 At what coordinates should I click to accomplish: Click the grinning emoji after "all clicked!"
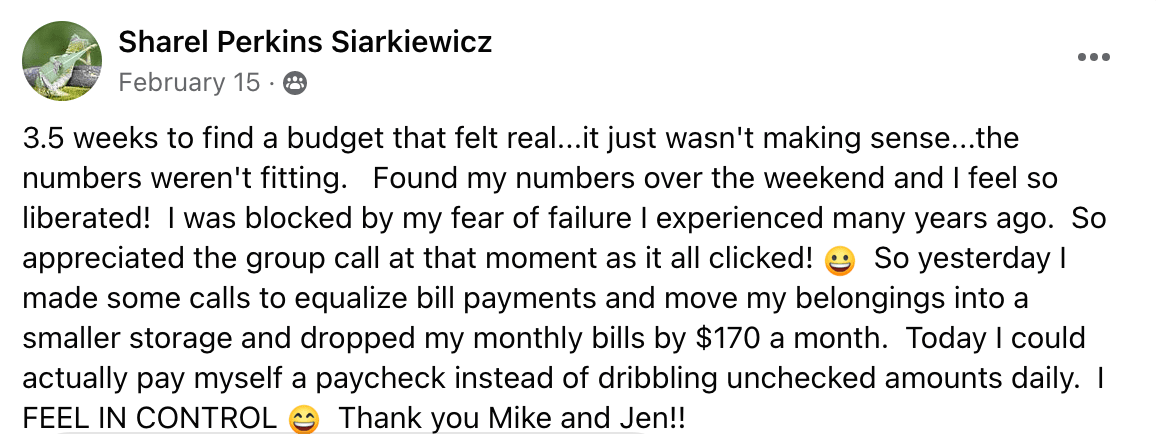click(x=840, y=261)
